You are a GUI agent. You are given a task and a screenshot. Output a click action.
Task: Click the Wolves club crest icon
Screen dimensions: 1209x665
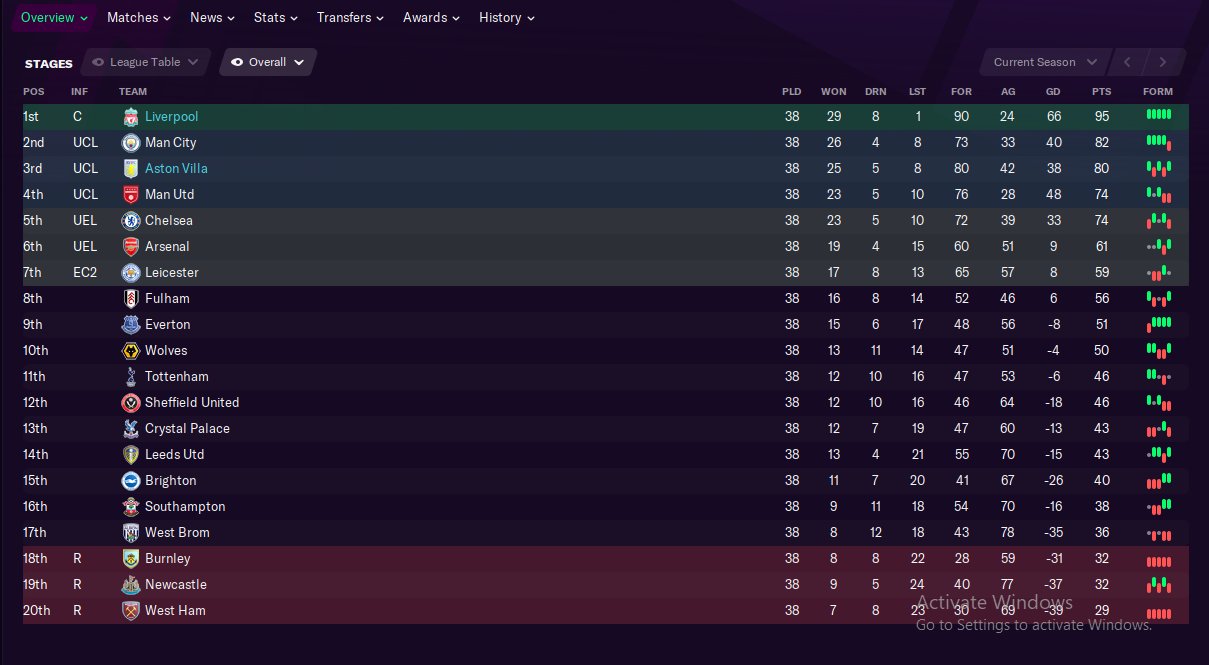(130, 351)
